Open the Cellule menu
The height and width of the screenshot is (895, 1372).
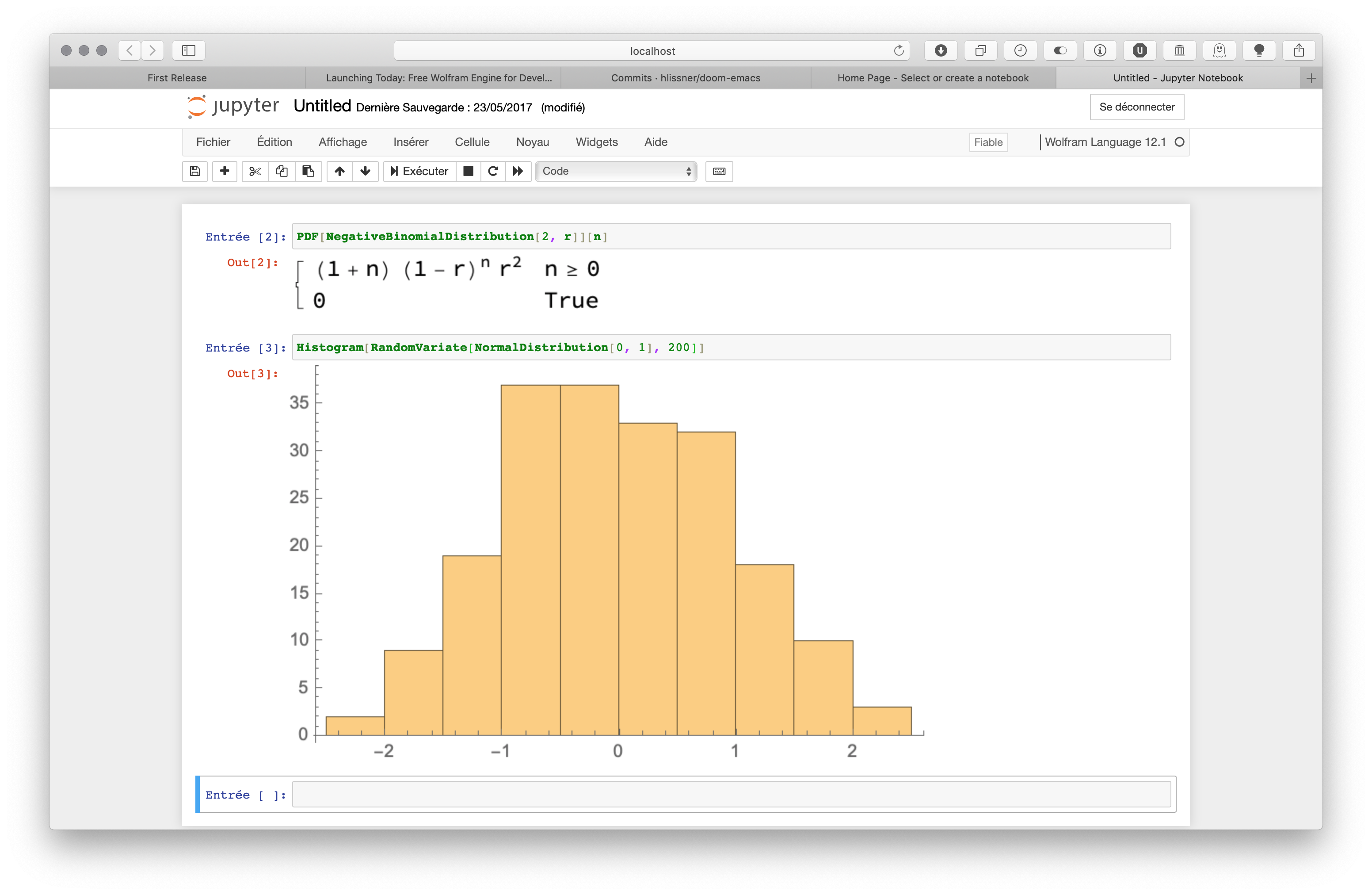[x=472, y=142]
